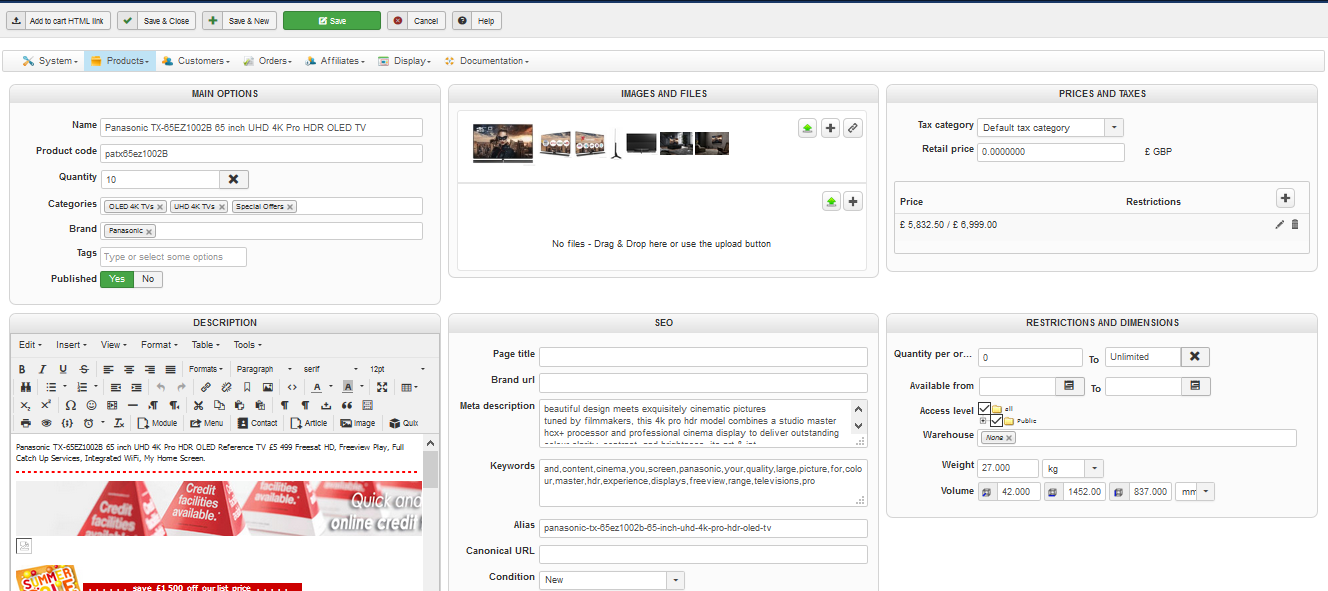Preview description with the eye icon
The height and width of the screenshot is (591, 1328).
click(46, 423)
